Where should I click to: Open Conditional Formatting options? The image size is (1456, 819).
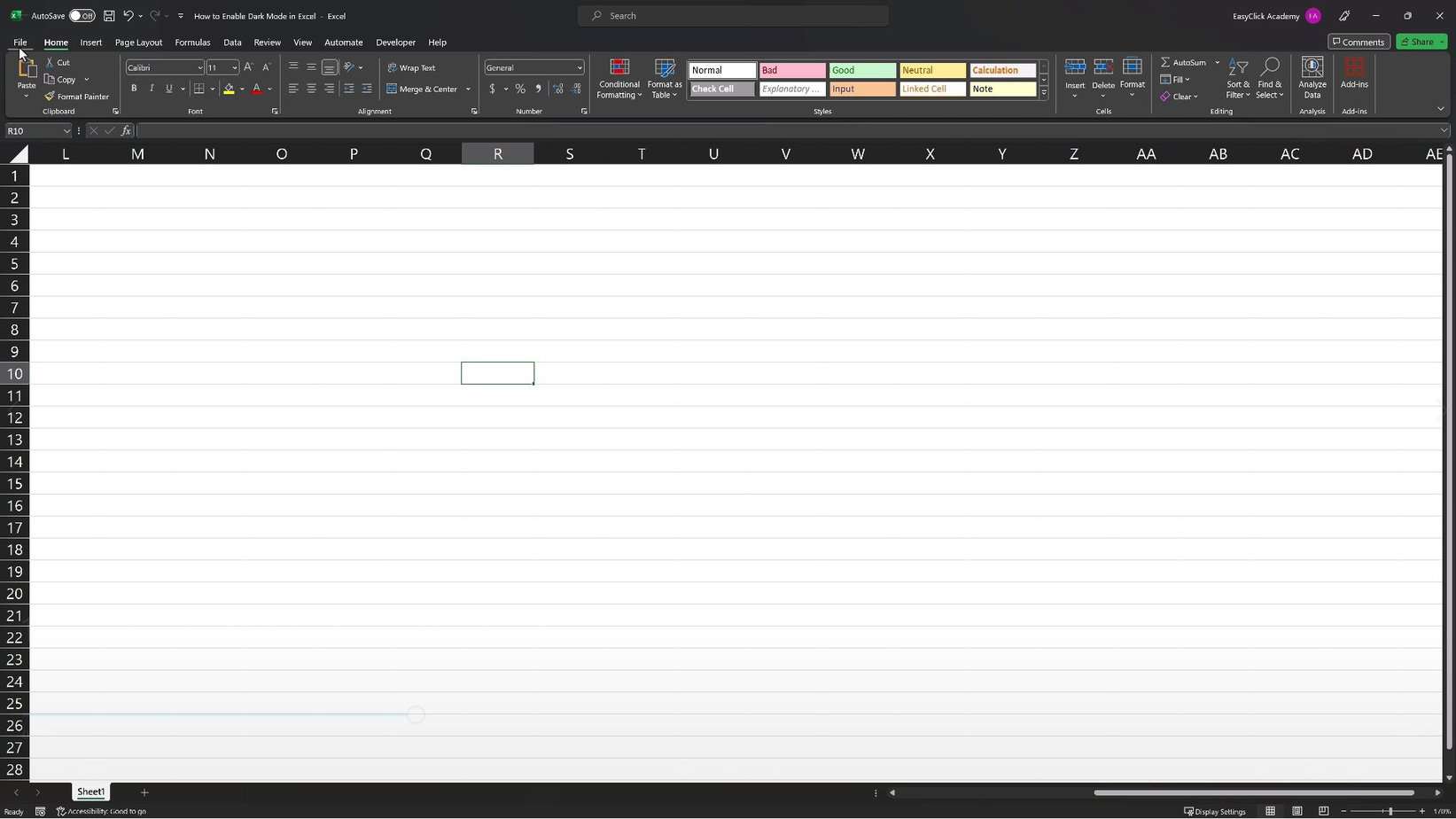(x=619, y=80)
